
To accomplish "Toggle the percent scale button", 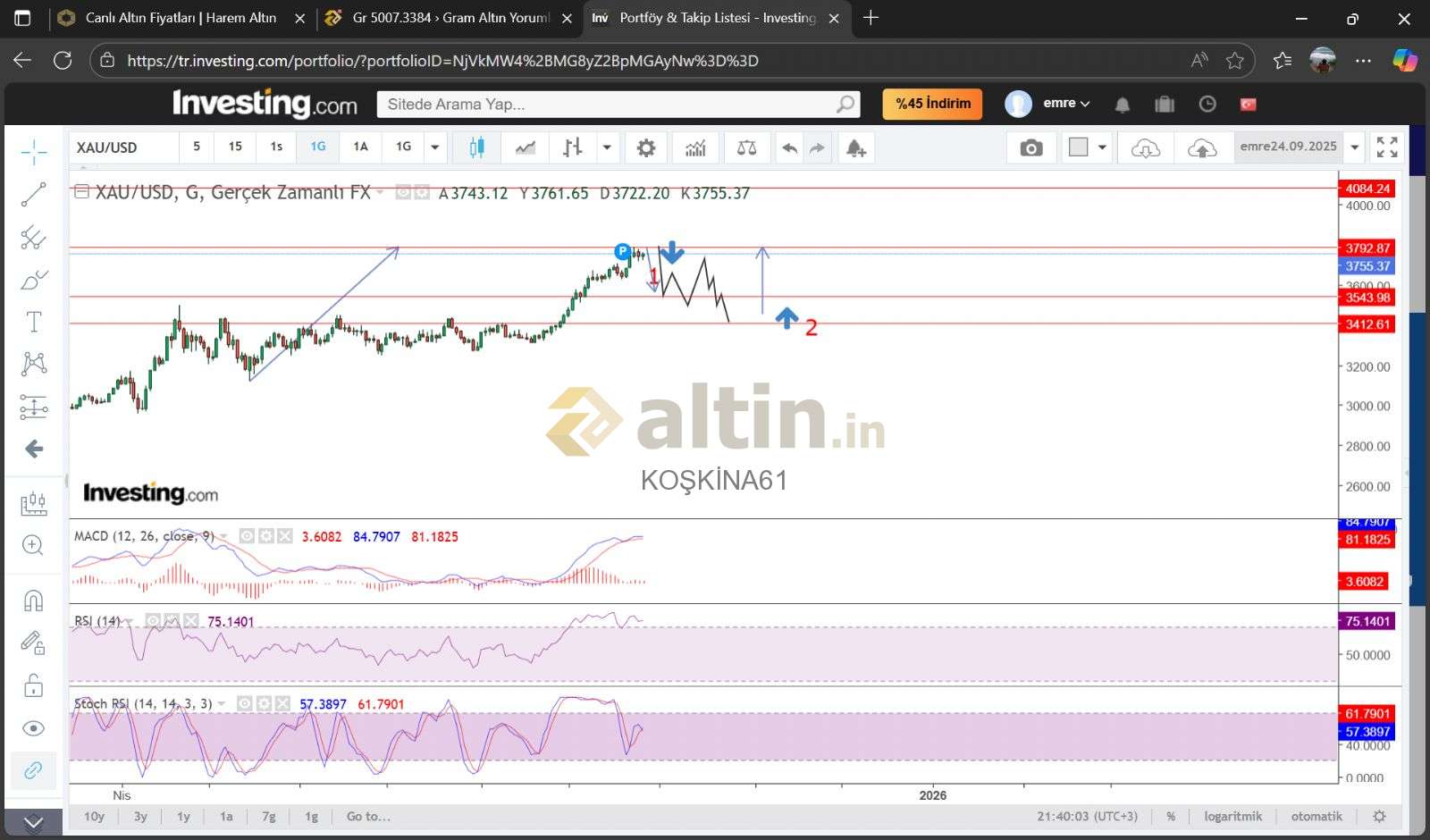I will click(1171, 816).
